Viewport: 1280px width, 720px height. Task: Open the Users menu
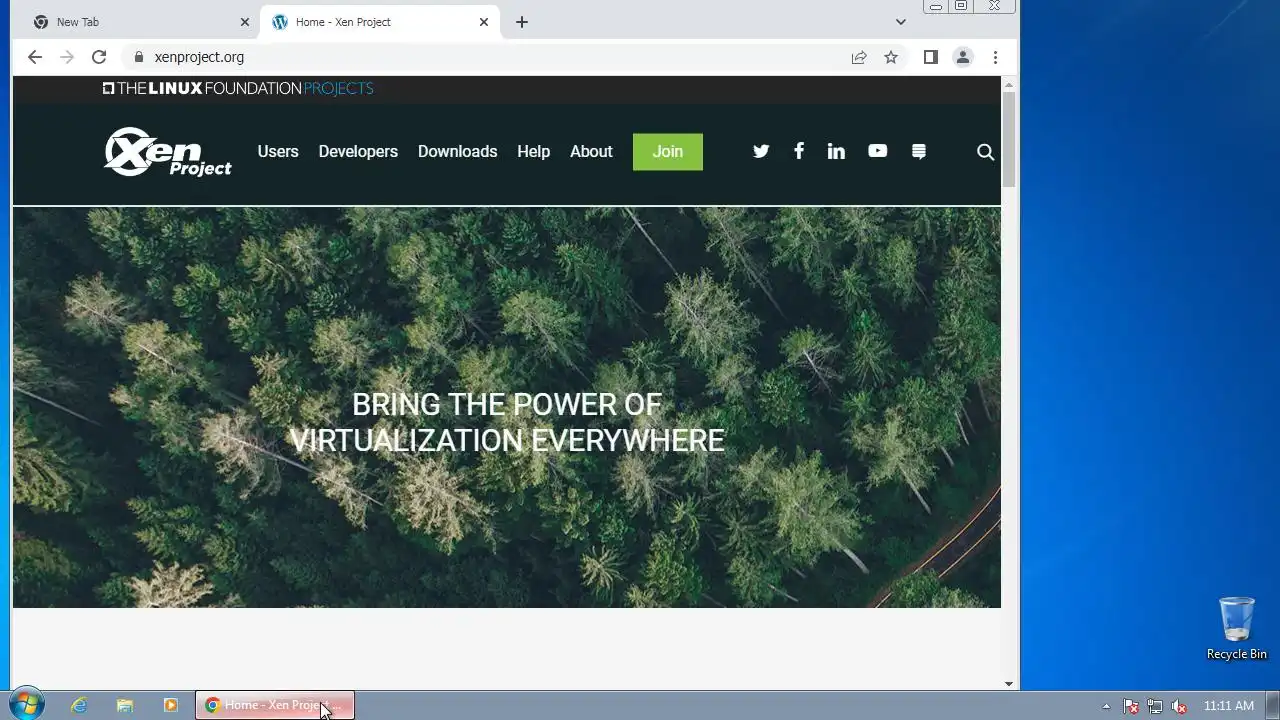pos(278,151)
